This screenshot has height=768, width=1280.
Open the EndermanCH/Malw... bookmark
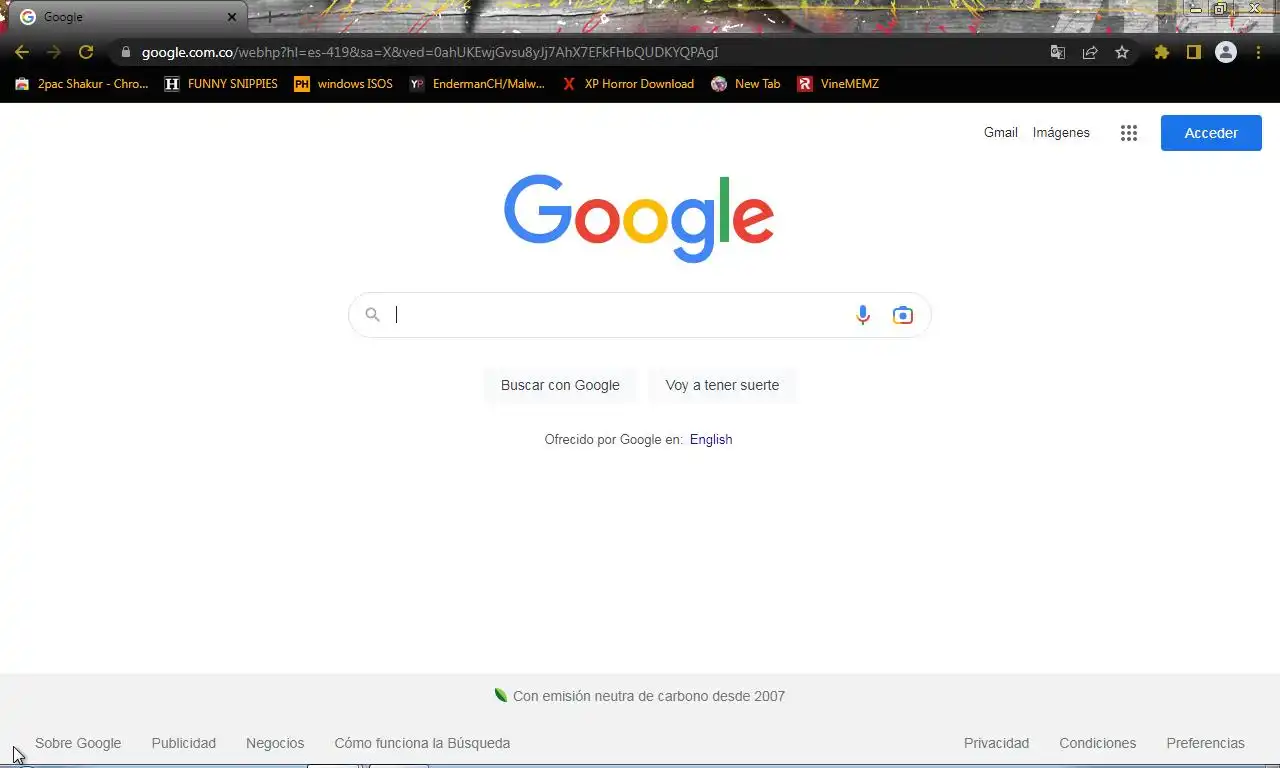(x=477, y=84)
